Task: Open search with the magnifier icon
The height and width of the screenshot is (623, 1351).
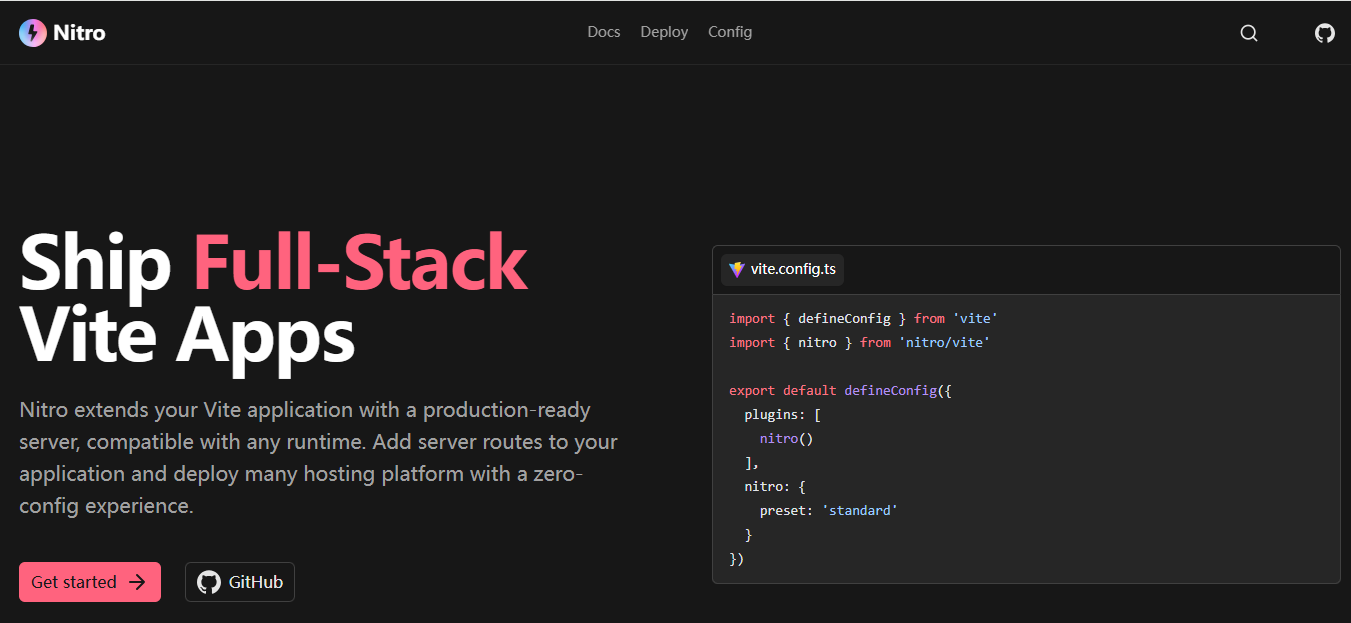Action: 1249,33
